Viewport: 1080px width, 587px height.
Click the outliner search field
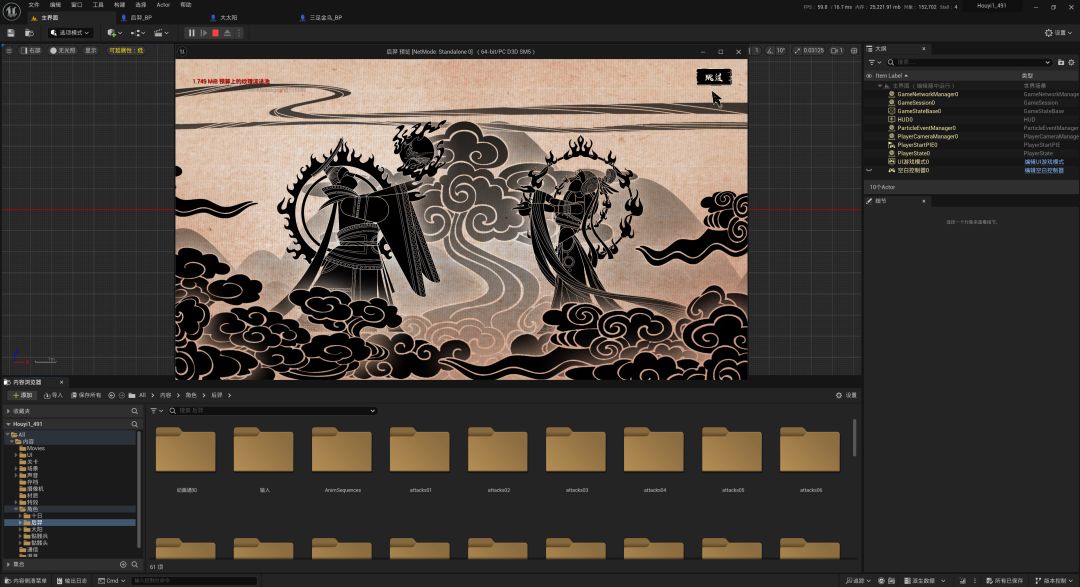point(969,62)
